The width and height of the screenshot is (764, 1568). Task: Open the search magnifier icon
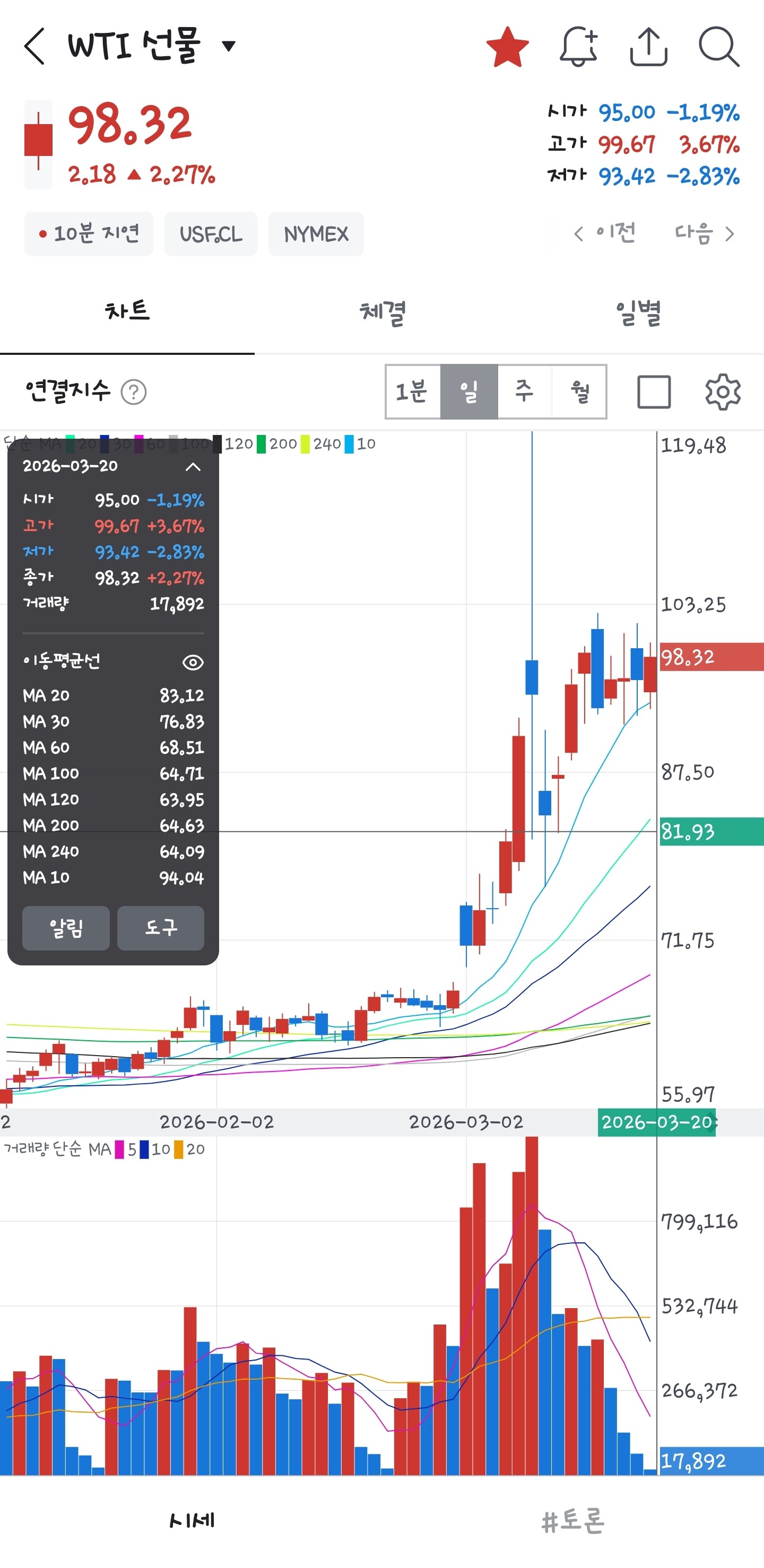pyautogui.click(x=718, y=47)
